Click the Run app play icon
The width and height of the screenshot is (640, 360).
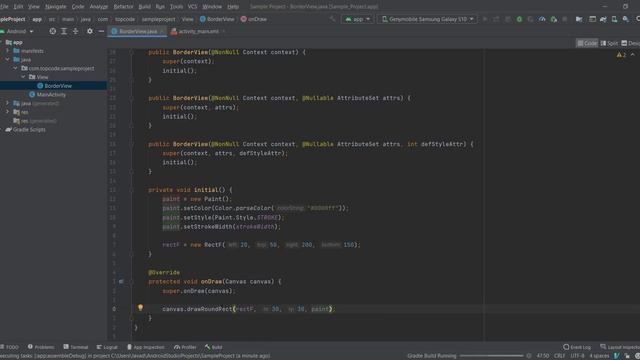tap(485, 19)
